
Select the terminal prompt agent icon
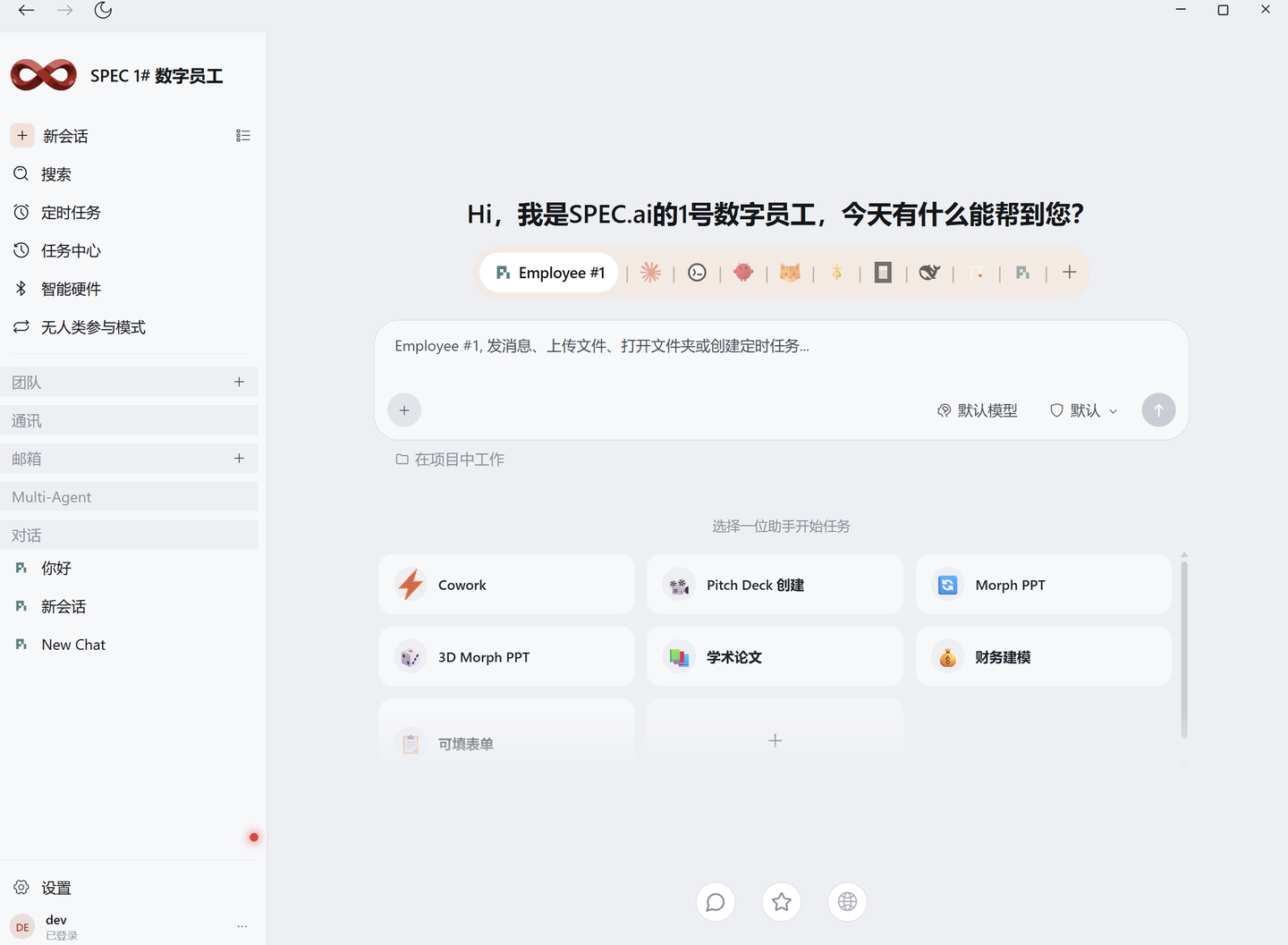click(697, 273)
